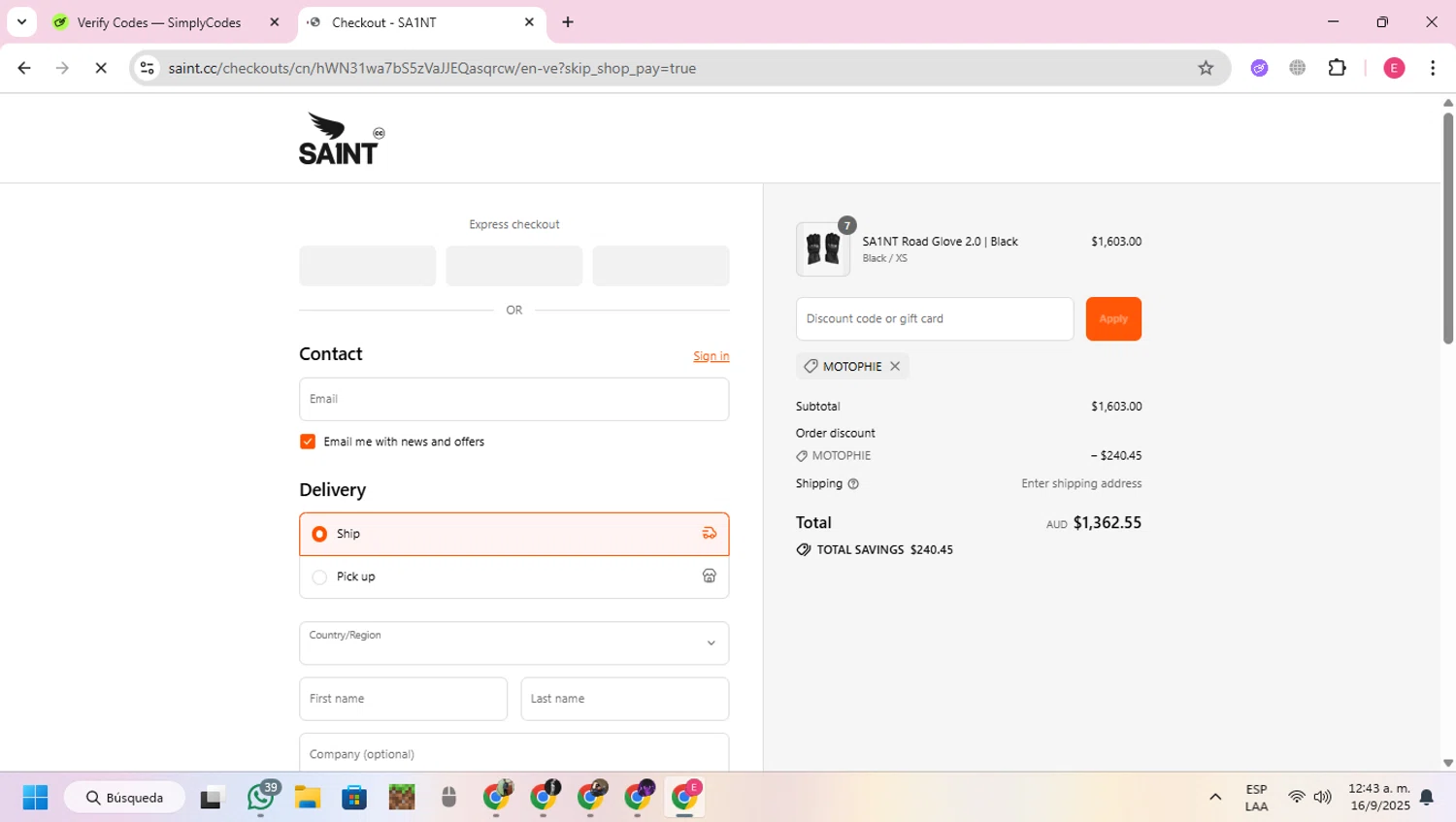Screen dimensions: 1456x822
Task: Click the Email input field
Action: (513, 399)
